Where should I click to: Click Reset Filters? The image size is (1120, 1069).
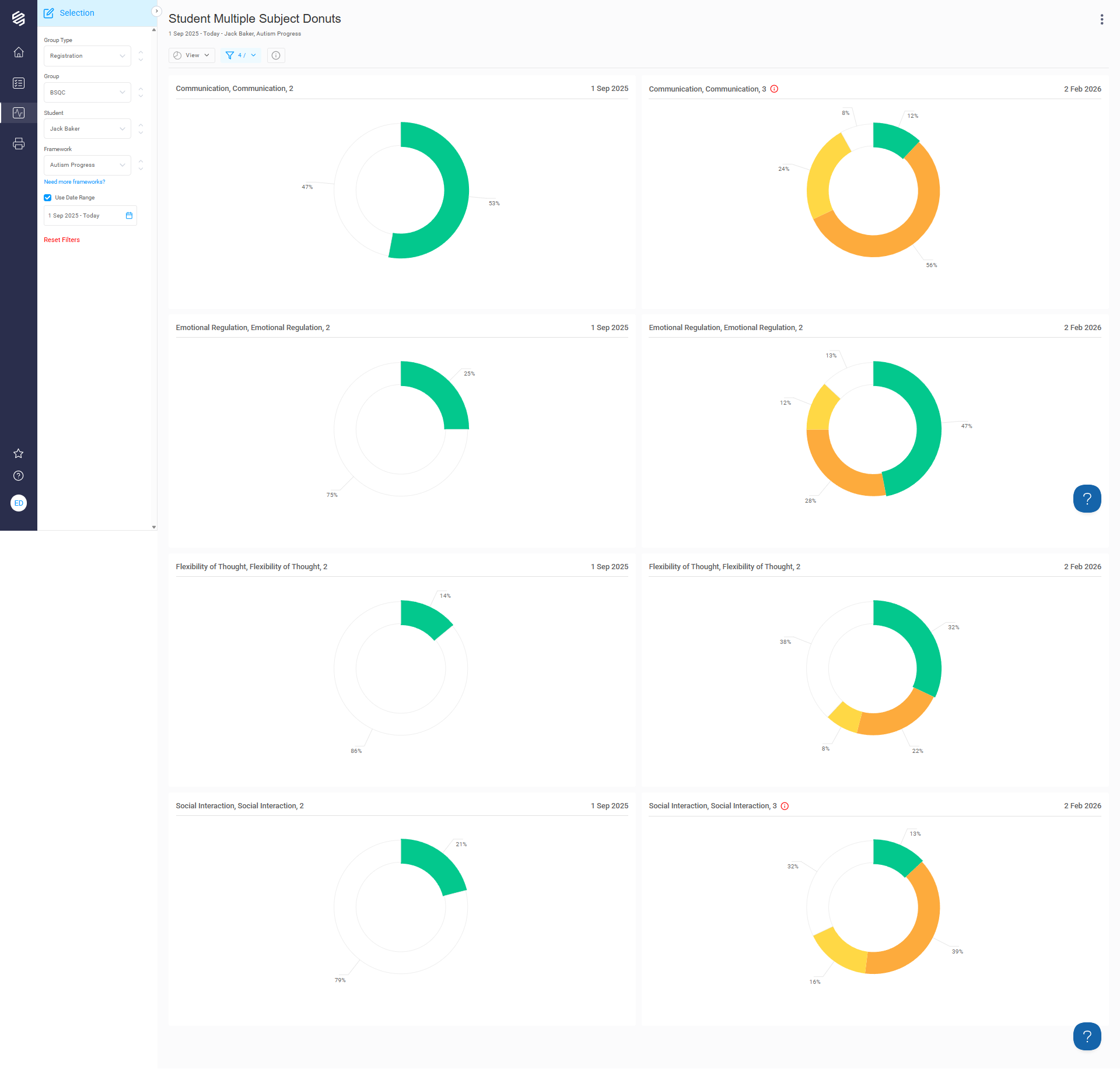tap(62, 240)
